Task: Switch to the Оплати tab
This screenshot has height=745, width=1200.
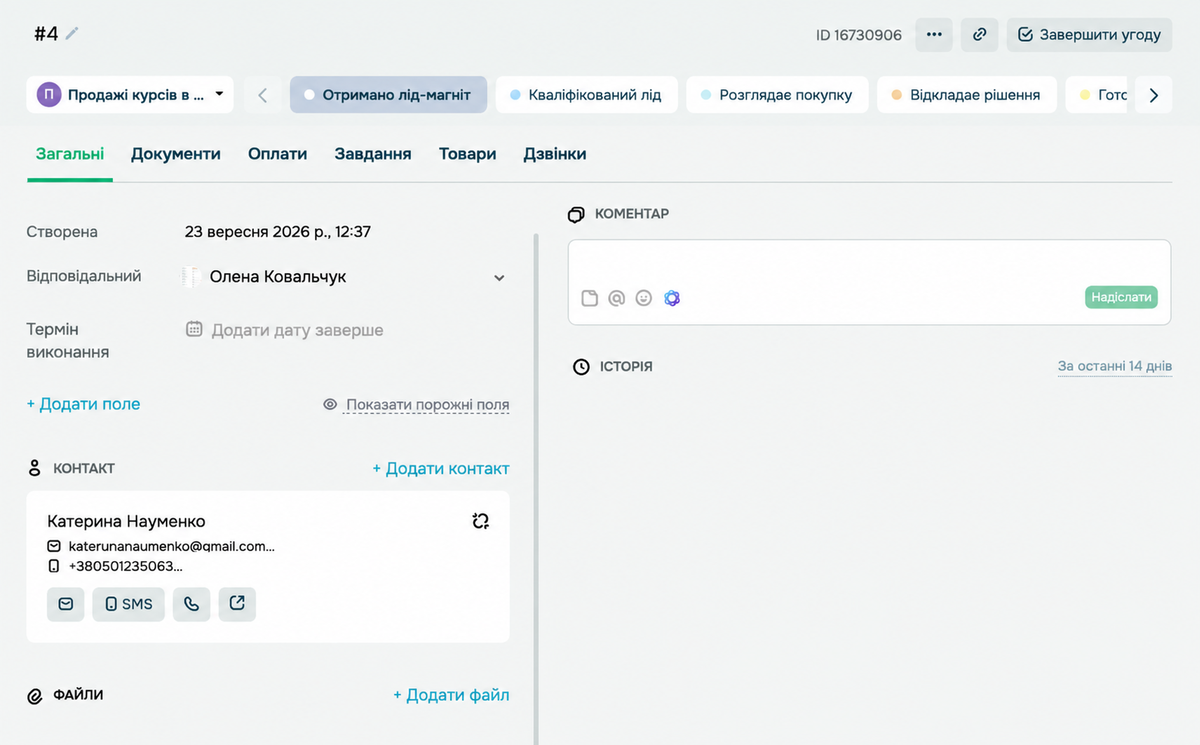Action: tap(277, 154)
